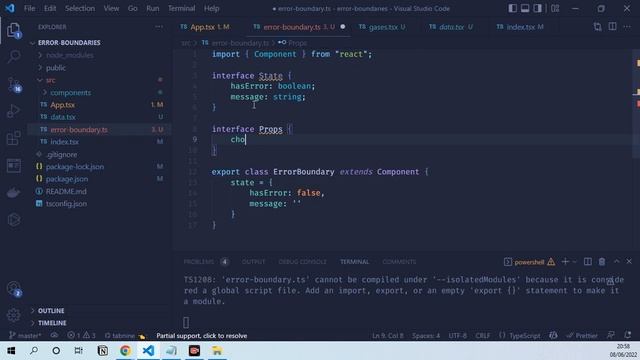
Task: Open Windows Start menu
Action: pyautogui.click(x=11, y=351)
